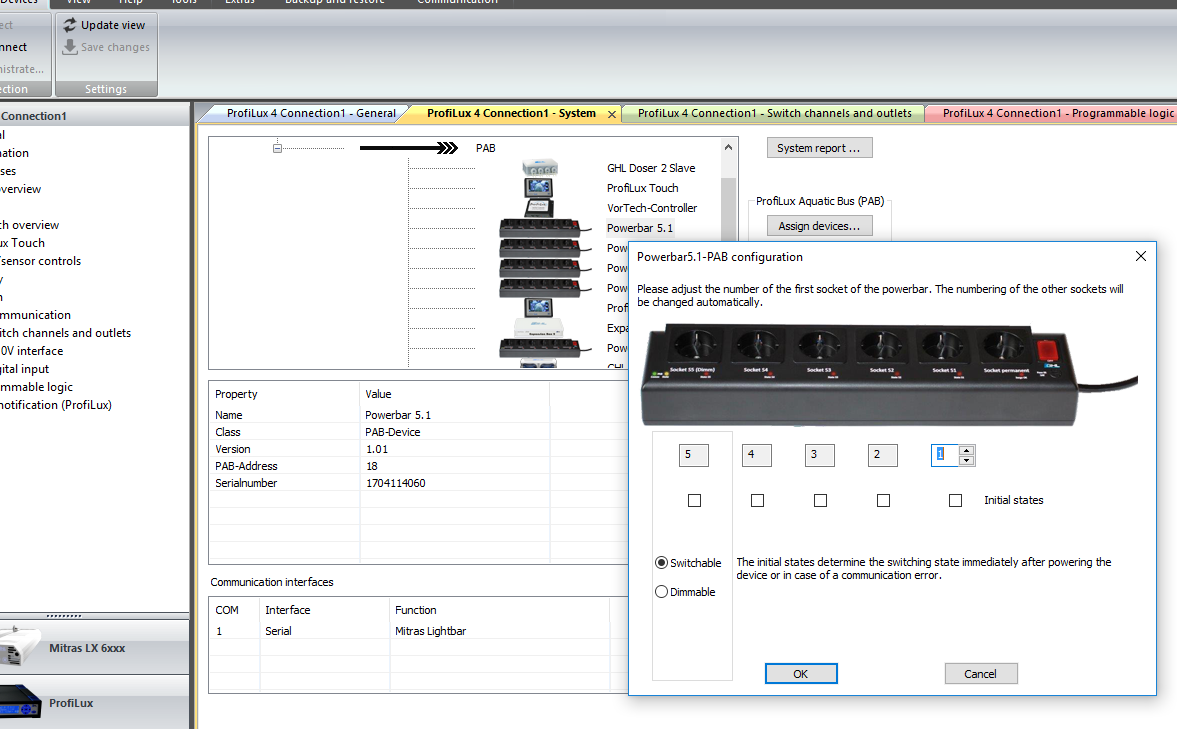
Task: Select ProfiLux Touch label in device tree
Action: point(643,188)
